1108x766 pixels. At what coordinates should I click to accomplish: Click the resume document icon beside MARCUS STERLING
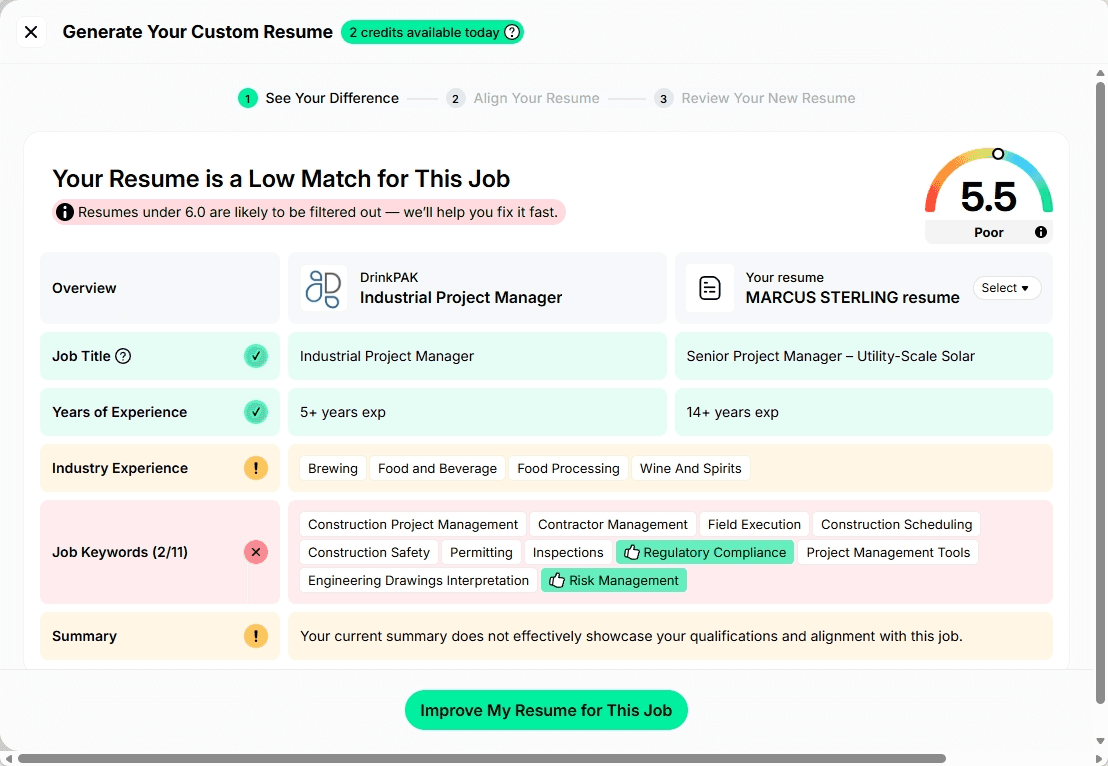point(710,287)
